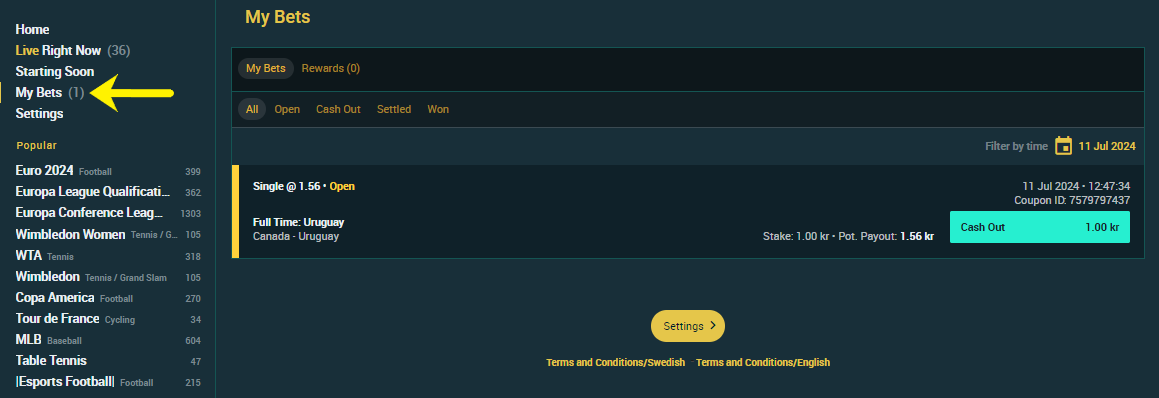The width and height of the screenshot is (1159, 398).
Task: Click the My Bets page heading
Action: (278, 17)
